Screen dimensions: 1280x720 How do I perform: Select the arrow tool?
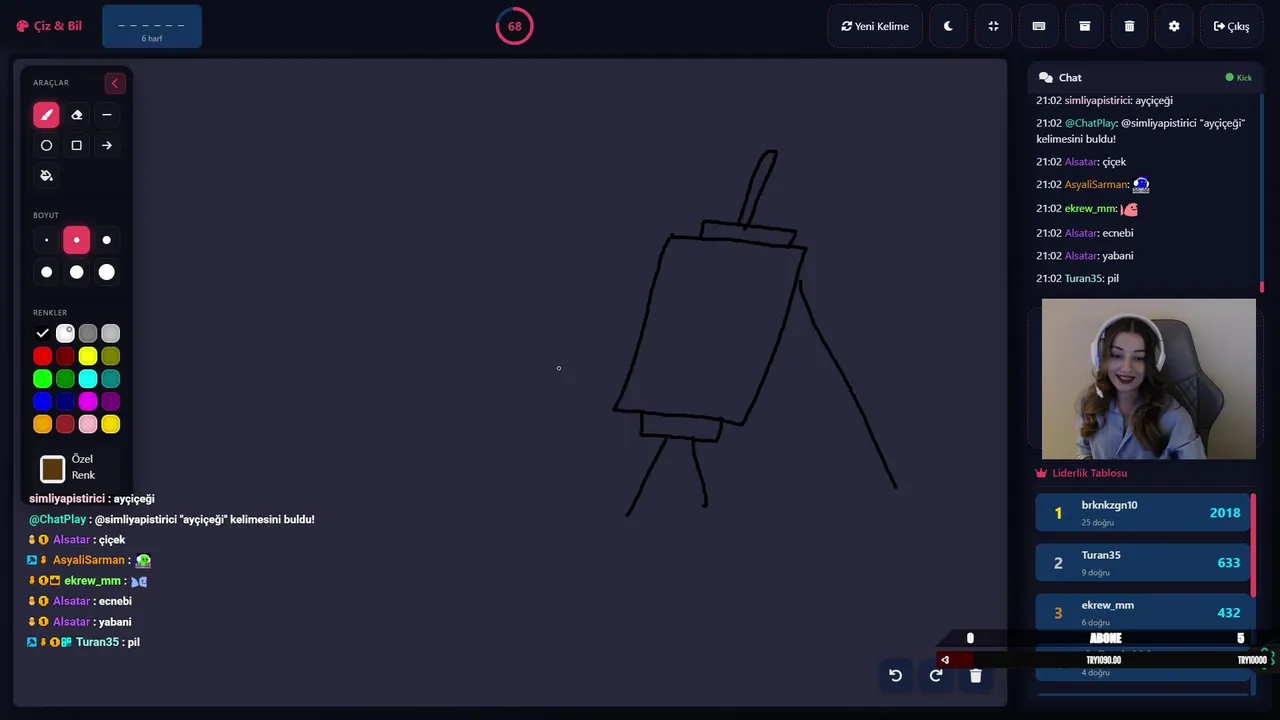tap(107, 145)
